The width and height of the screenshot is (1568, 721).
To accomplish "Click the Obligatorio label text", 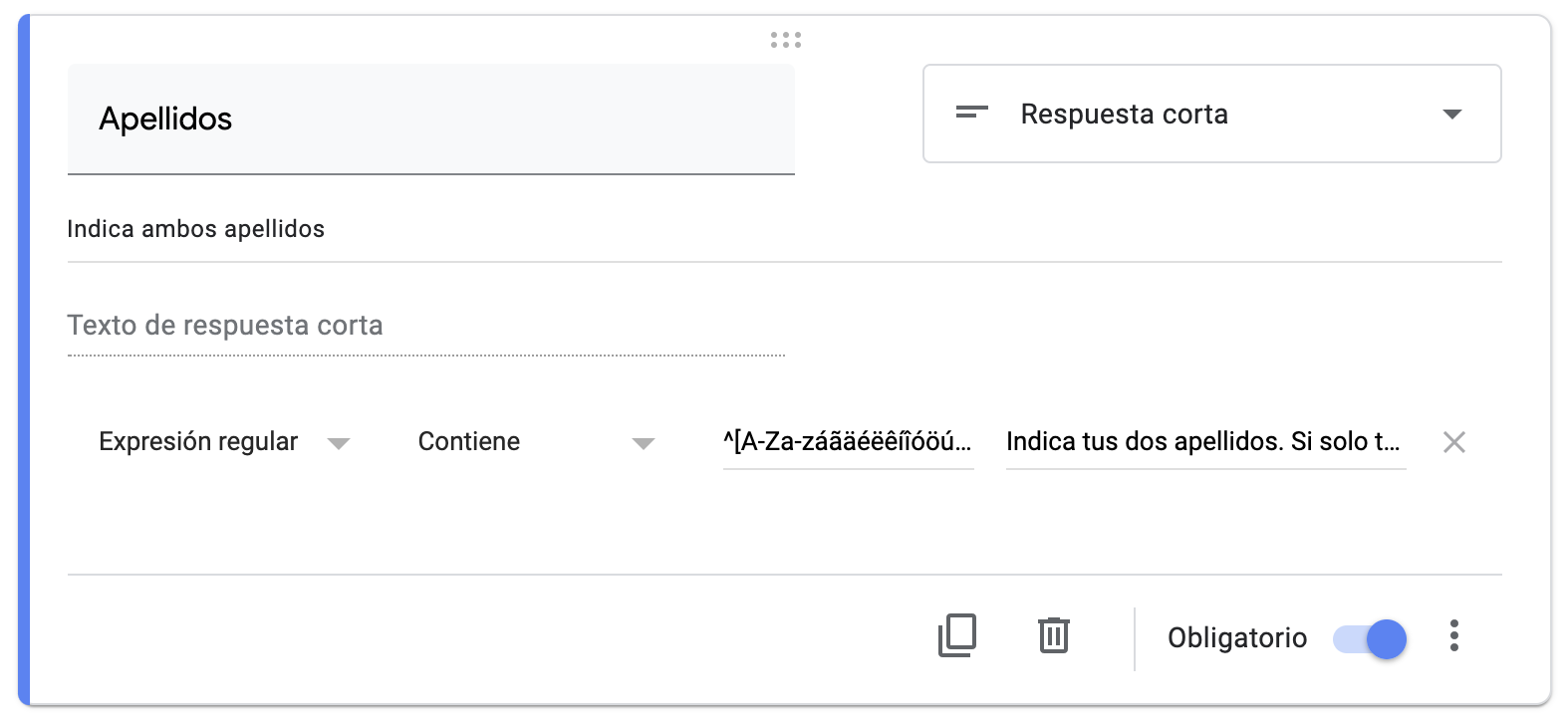I will pyautogui.click(x=1237, y=637).
